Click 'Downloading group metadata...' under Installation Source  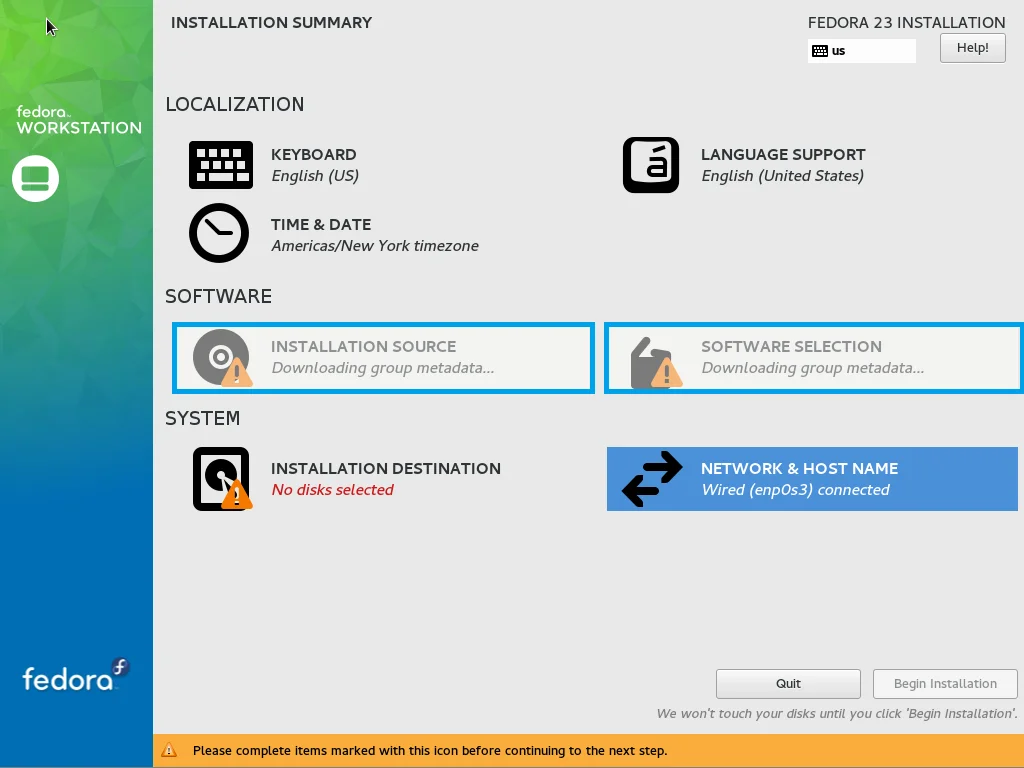(x=383, y=368)
